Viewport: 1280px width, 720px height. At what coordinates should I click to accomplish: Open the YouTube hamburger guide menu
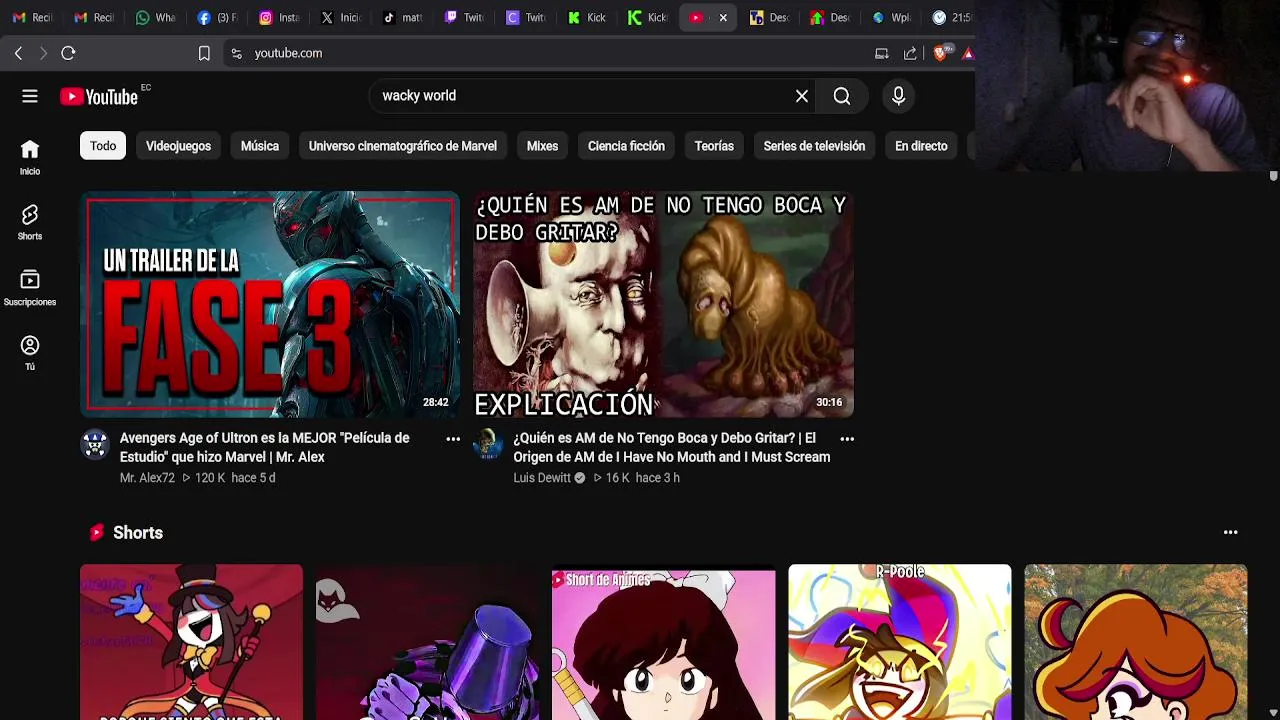[x=30, y=96]
